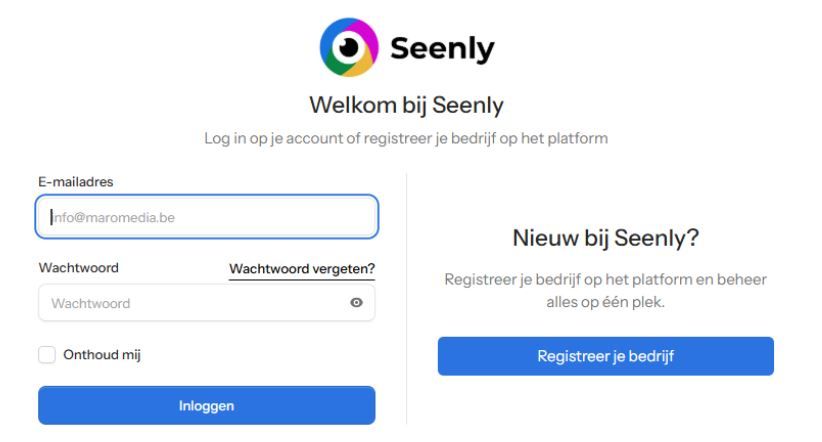Click the E-mailadres field label
The image size is (822, 442).
pyautogui.click(x=76, y=182)
